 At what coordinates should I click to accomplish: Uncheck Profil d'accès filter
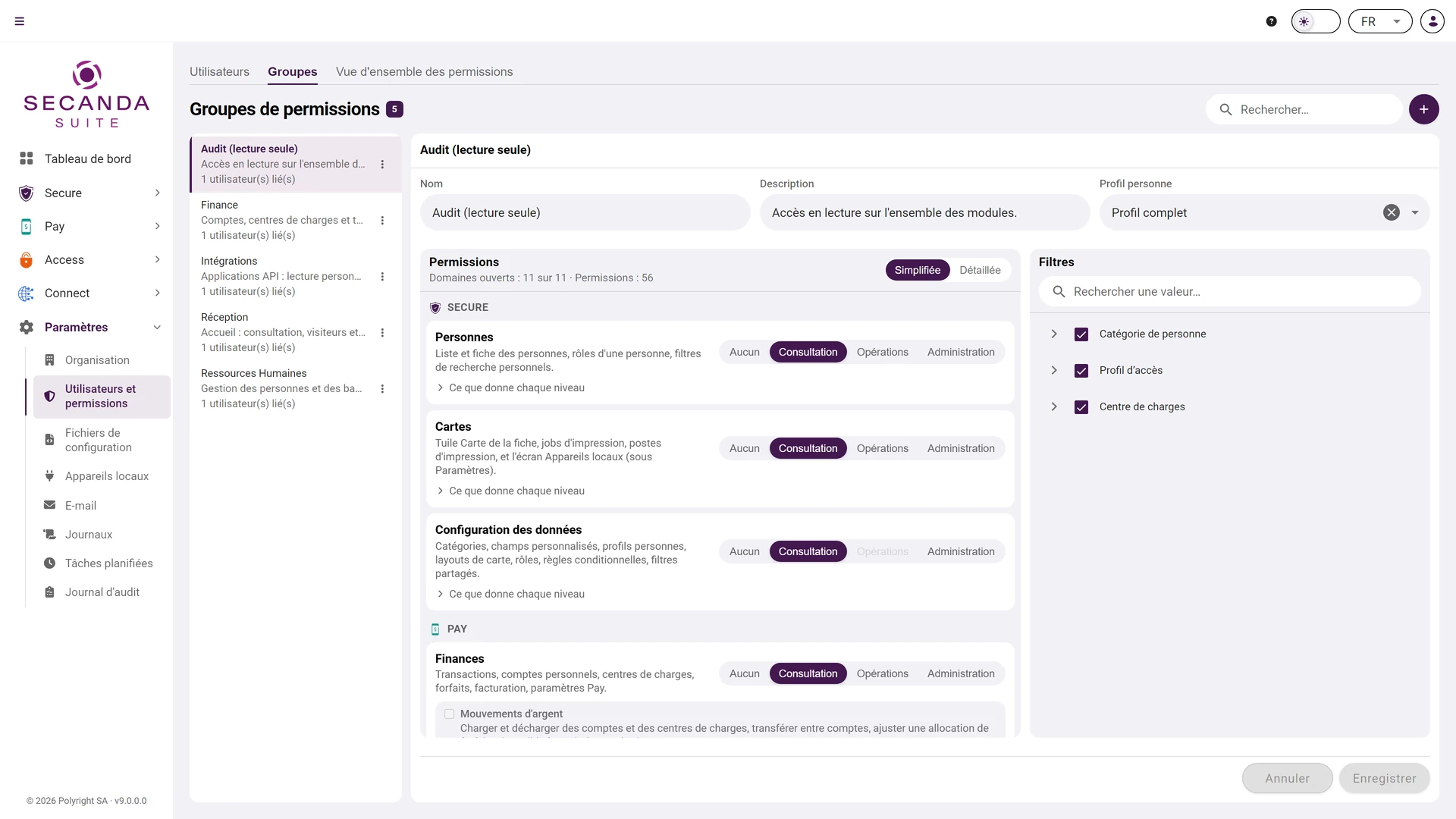[x=1081, y=371]
